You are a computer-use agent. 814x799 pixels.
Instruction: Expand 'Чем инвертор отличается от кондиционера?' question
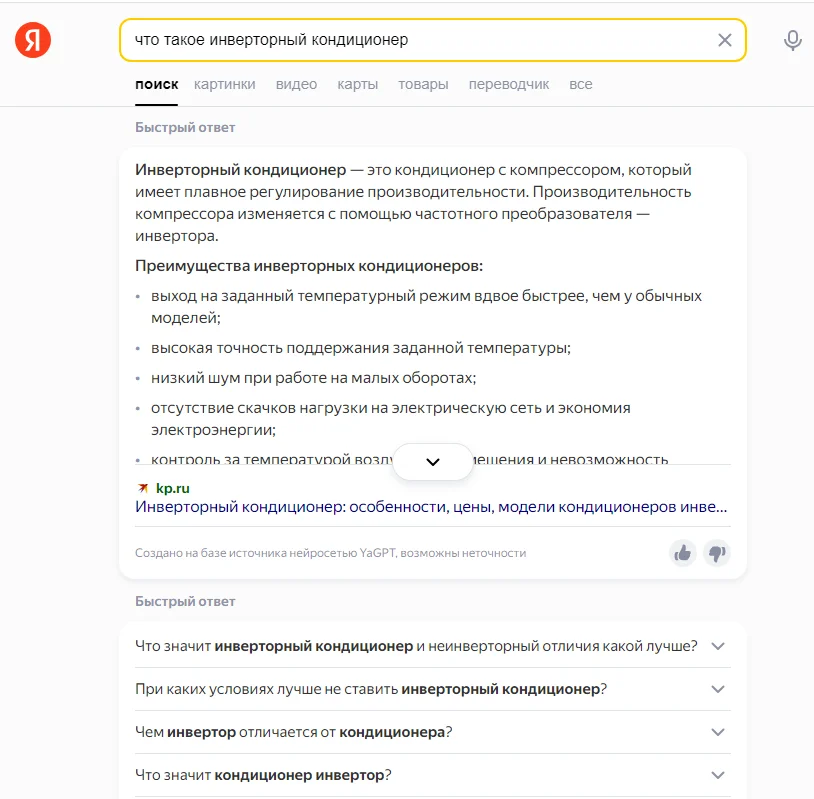click(x=717, y=732)
